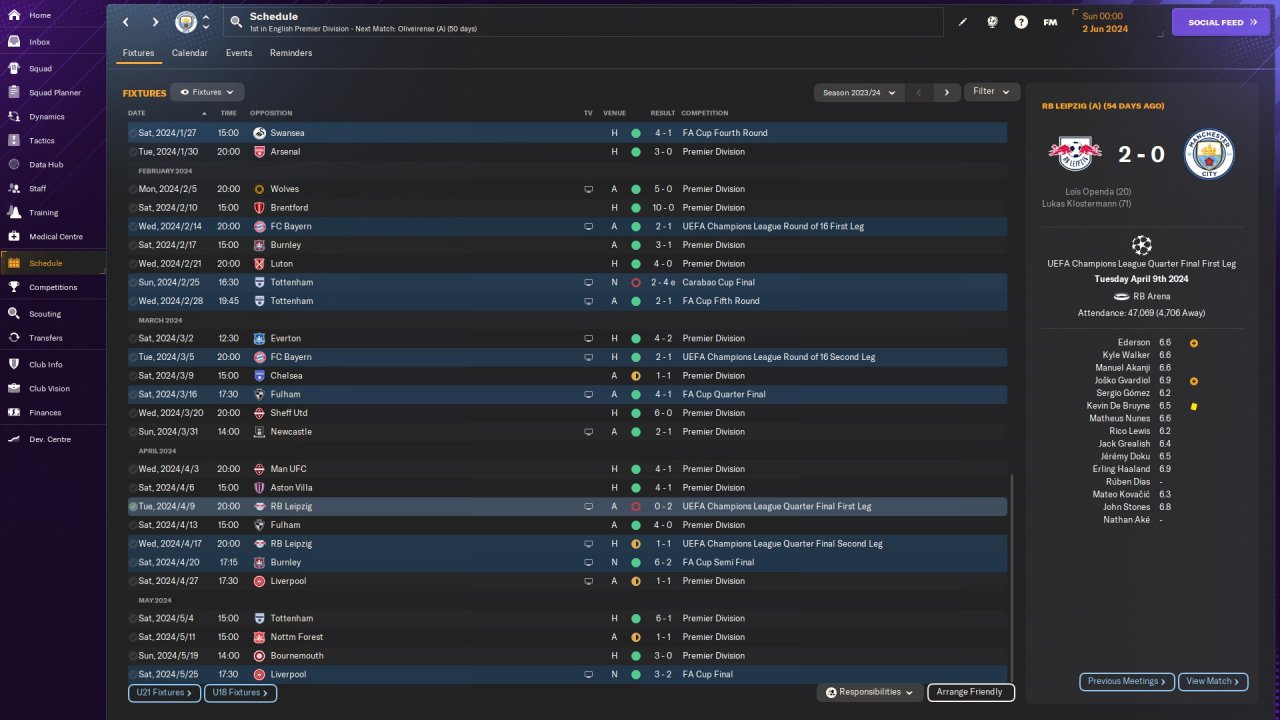Image resolution: width=1280 pixels, height=720 pixels.
Task: Select the row marker for the Nottm Forest fixture
Action: 133,637
